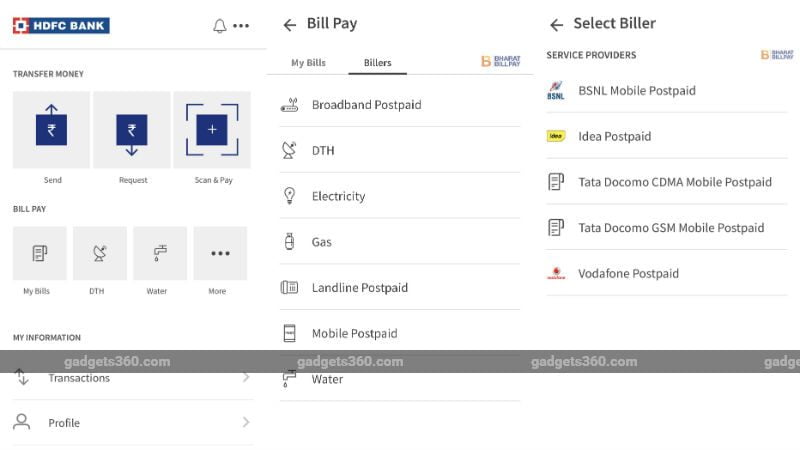Tap the DTH tile under Bill Pay
The image size is (800, 450).
pyautogui.click(x=100, y=254)
